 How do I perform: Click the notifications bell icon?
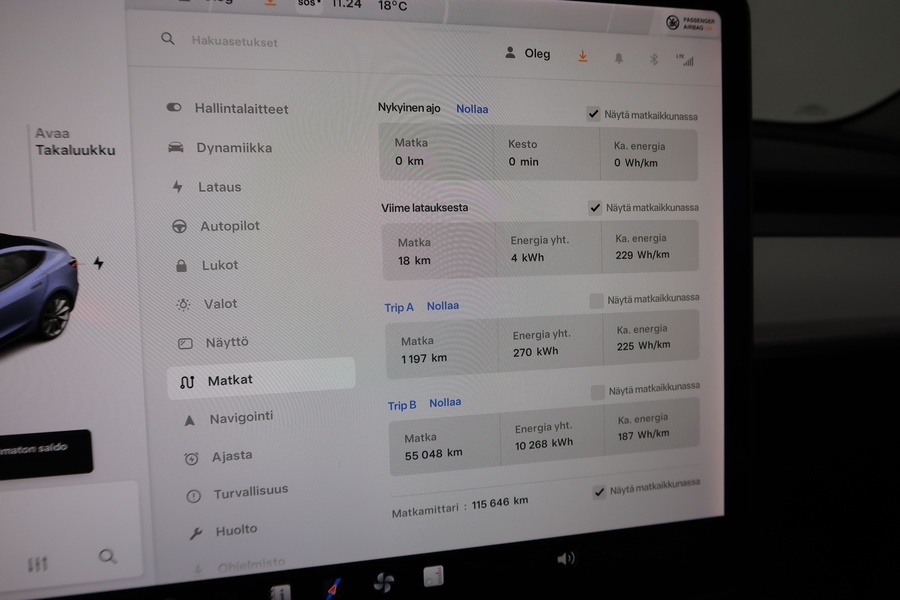[619, 59]
